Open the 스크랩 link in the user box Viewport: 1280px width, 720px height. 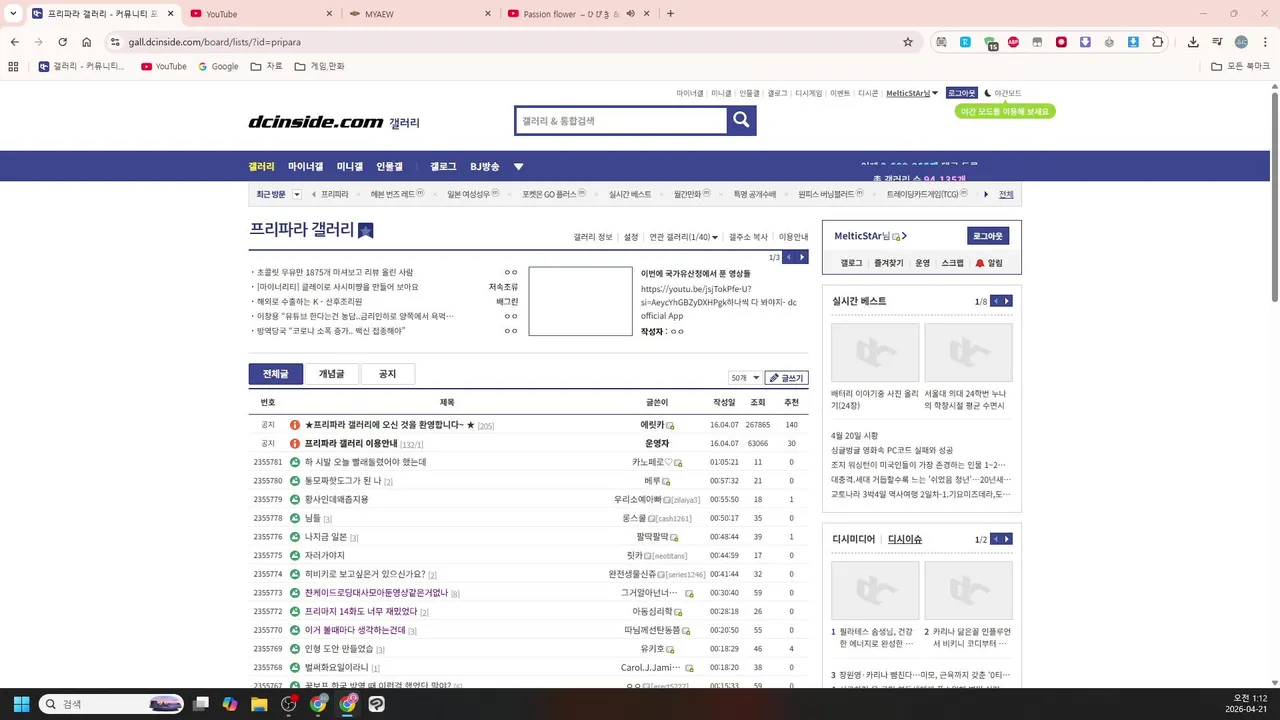coord(952,263)
